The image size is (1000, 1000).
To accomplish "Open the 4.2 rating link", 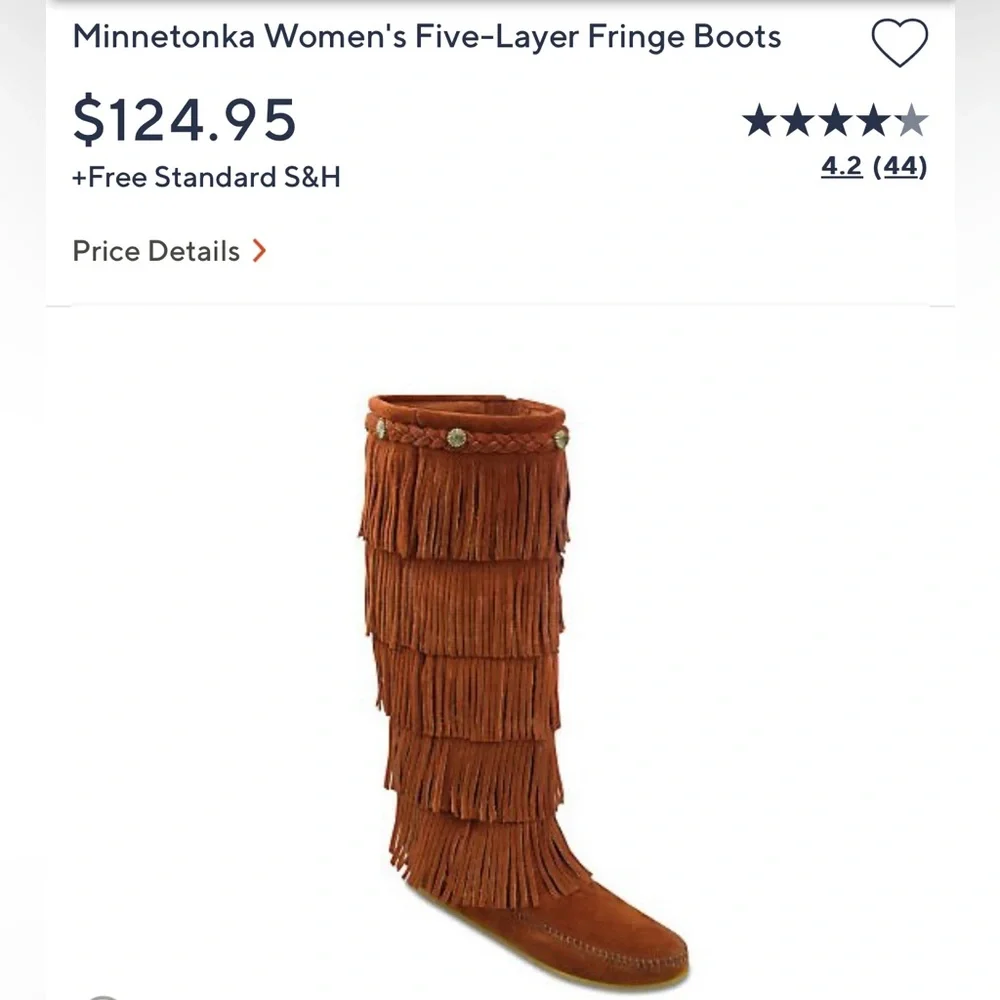I will click(840, 165).
